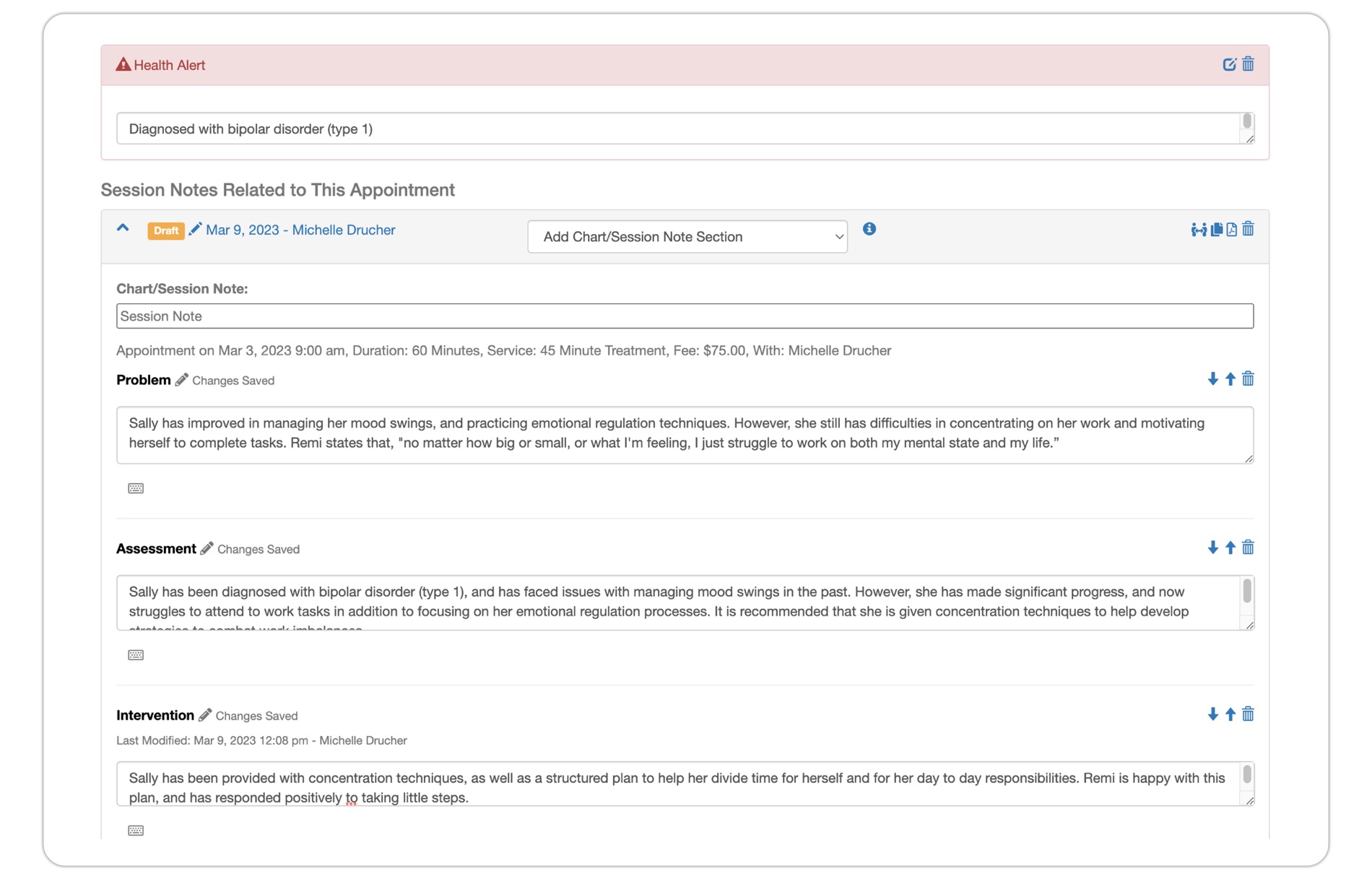The image size is (1372, 884).
Task: Click the Draft status badge
Action: pos(165,230)
